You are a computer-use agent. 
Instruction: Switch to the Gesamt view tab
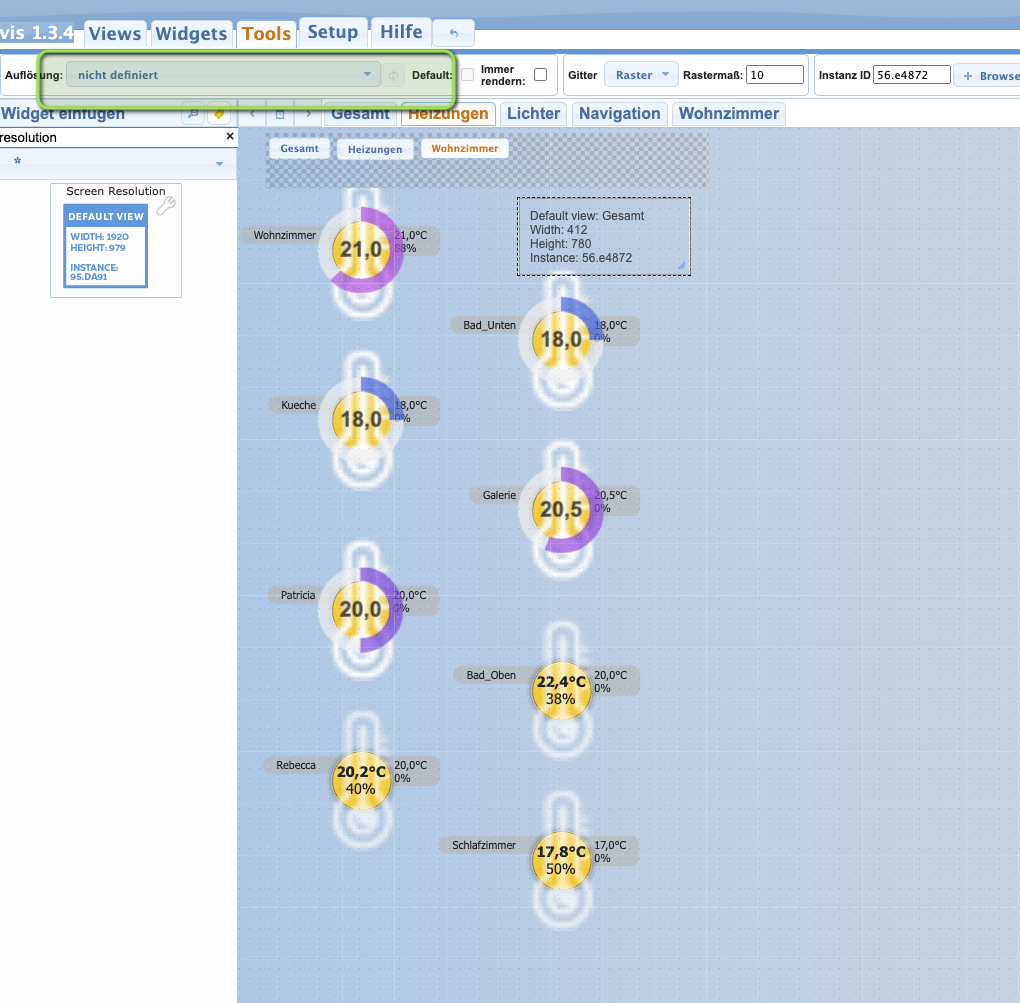(360, 114)
